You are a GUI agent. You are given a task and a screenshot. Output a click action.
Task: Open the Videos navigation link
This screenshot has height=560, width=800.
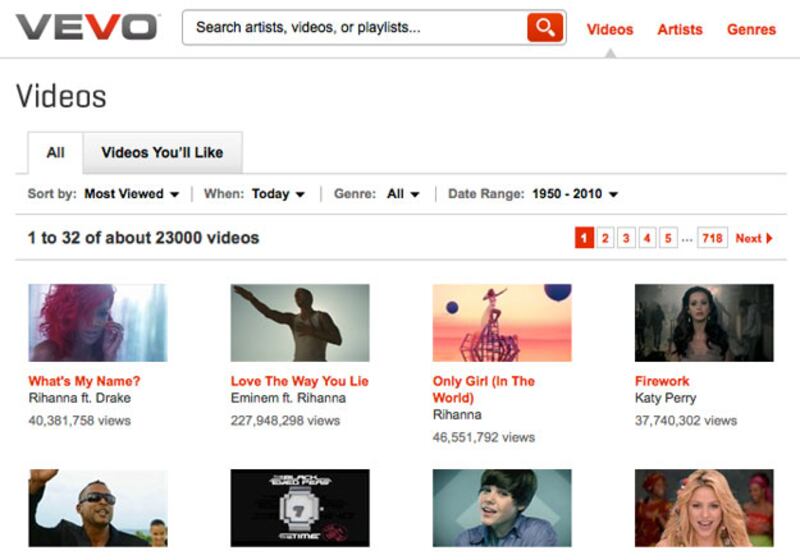(610, 30)
